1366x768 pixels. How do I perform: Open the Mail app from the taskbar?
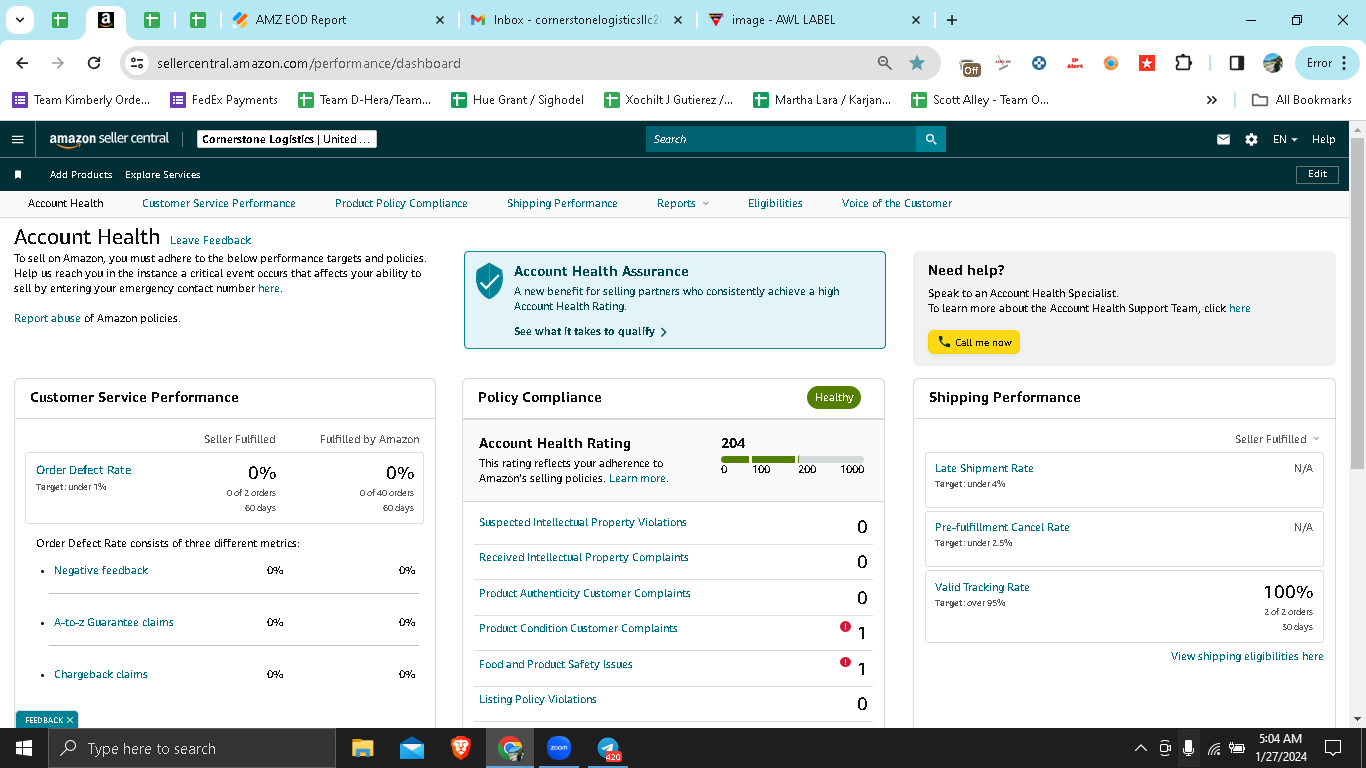[x=411, y=748]
